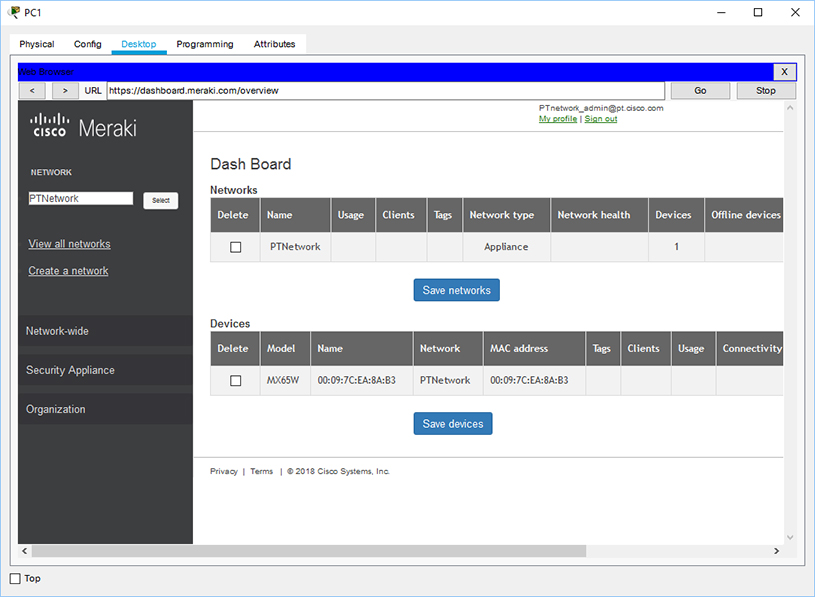
Task: Click the vertical scrollbar up arrow
Action: [x=790, y=108]
